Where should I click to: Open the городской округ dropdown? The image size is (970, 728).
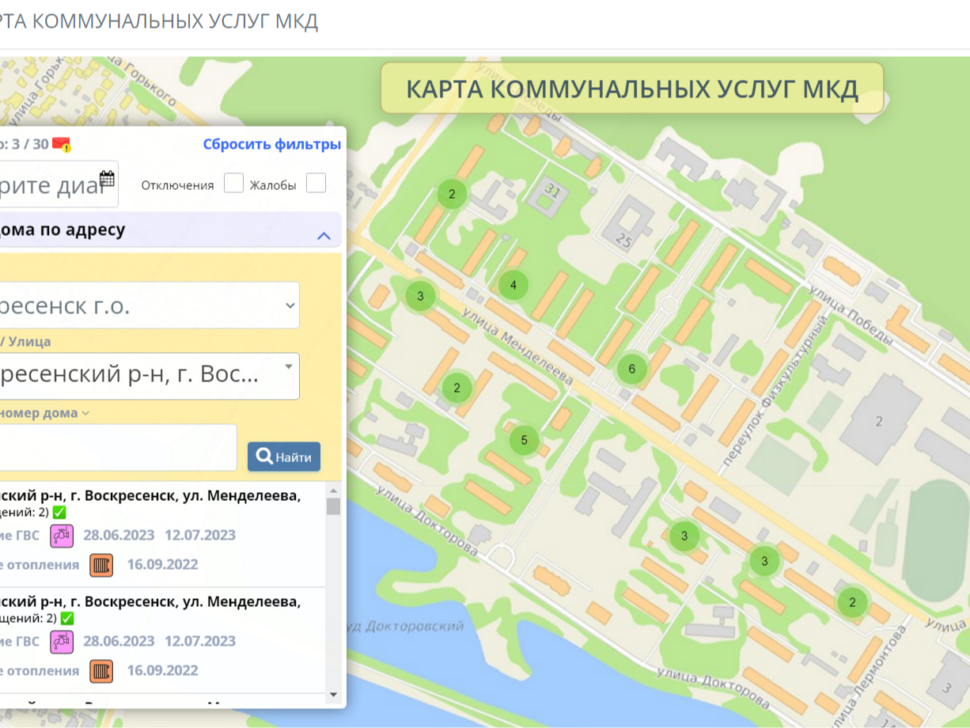tap(150, 306)
